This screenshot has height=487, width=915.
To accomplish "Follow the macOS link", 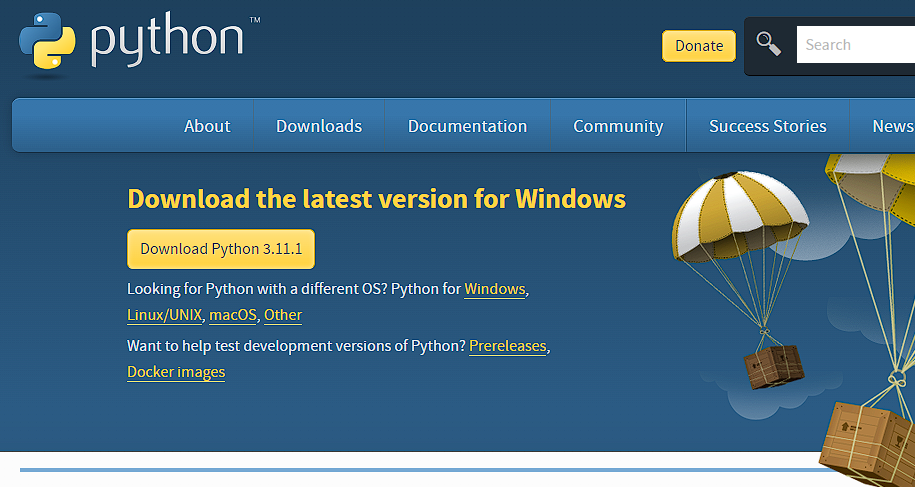I will 233,315.
